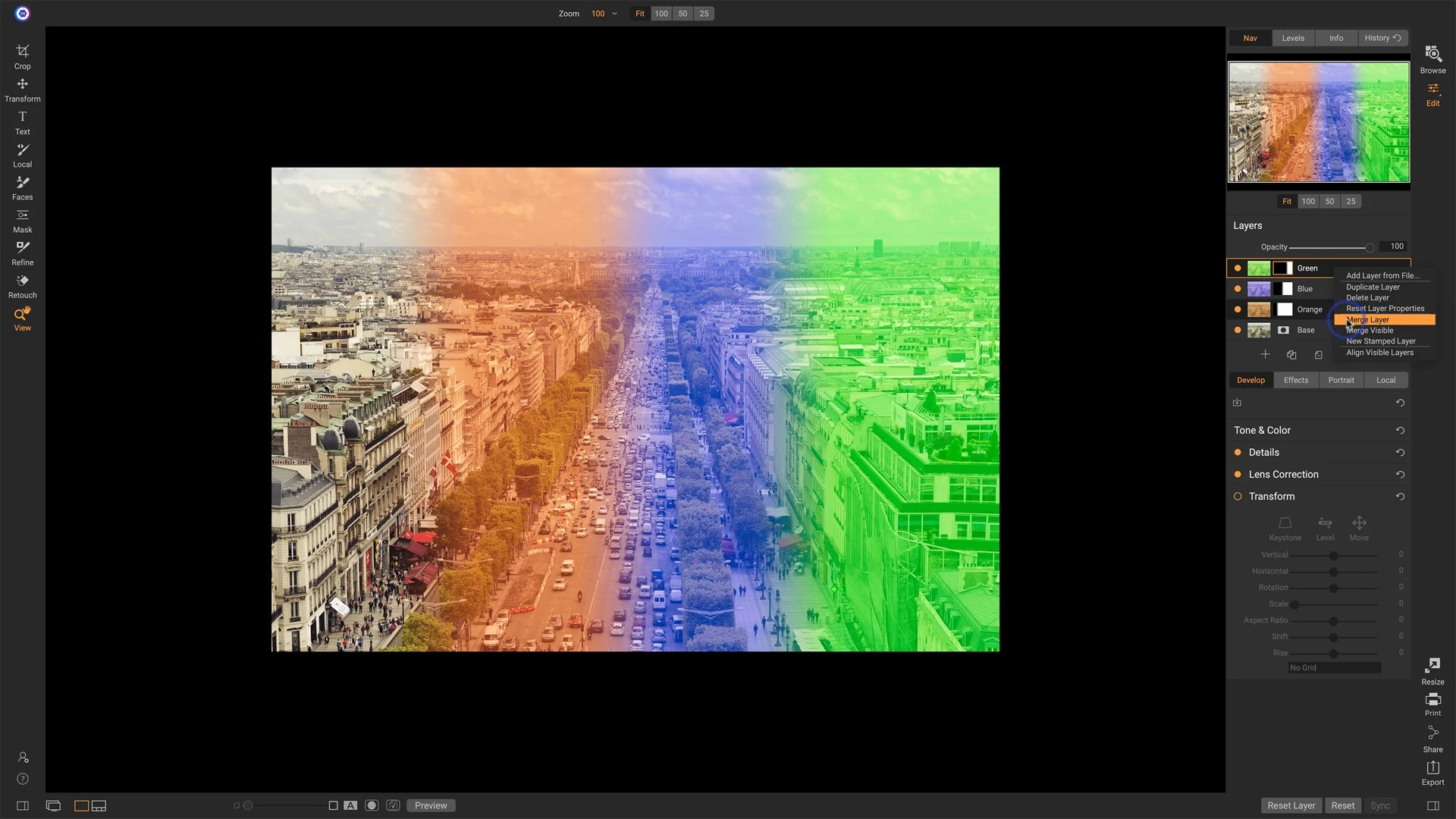Toggle visibility of the Base layer
This screenshot has width=1456, height=819.
(x=1238, y=330)
